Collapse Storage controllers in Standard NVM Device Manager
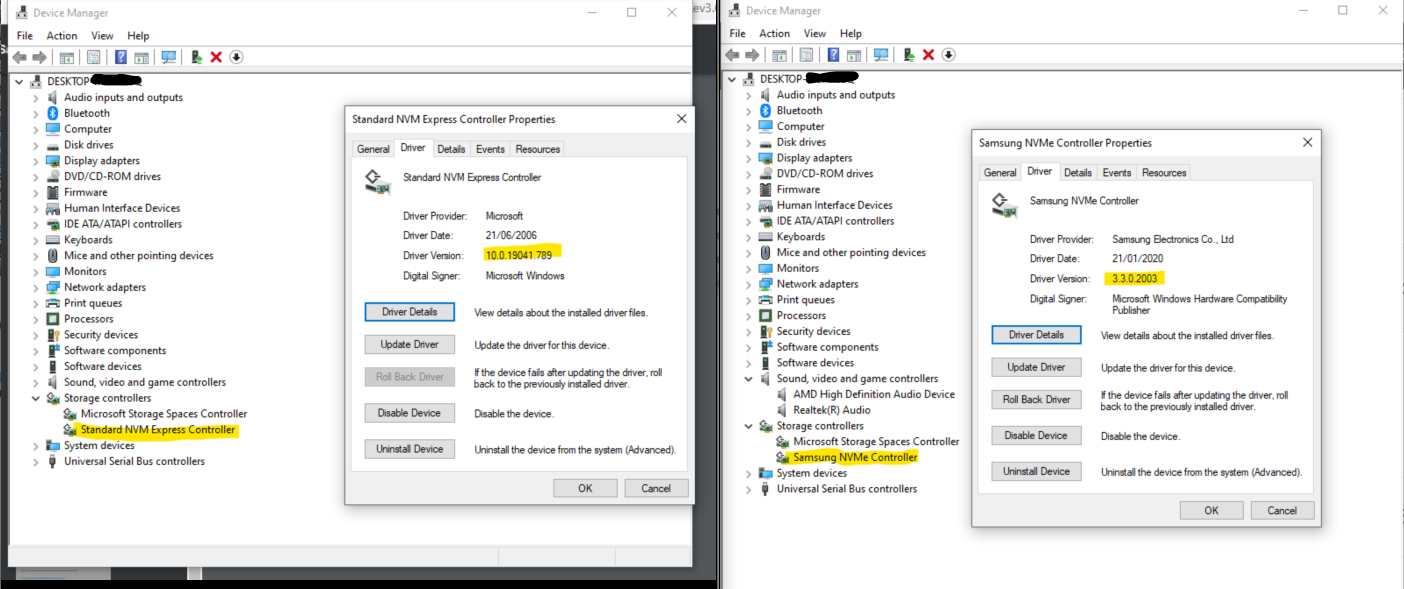The width and height of the screenshot is (1404, 589). click(36, 398)
